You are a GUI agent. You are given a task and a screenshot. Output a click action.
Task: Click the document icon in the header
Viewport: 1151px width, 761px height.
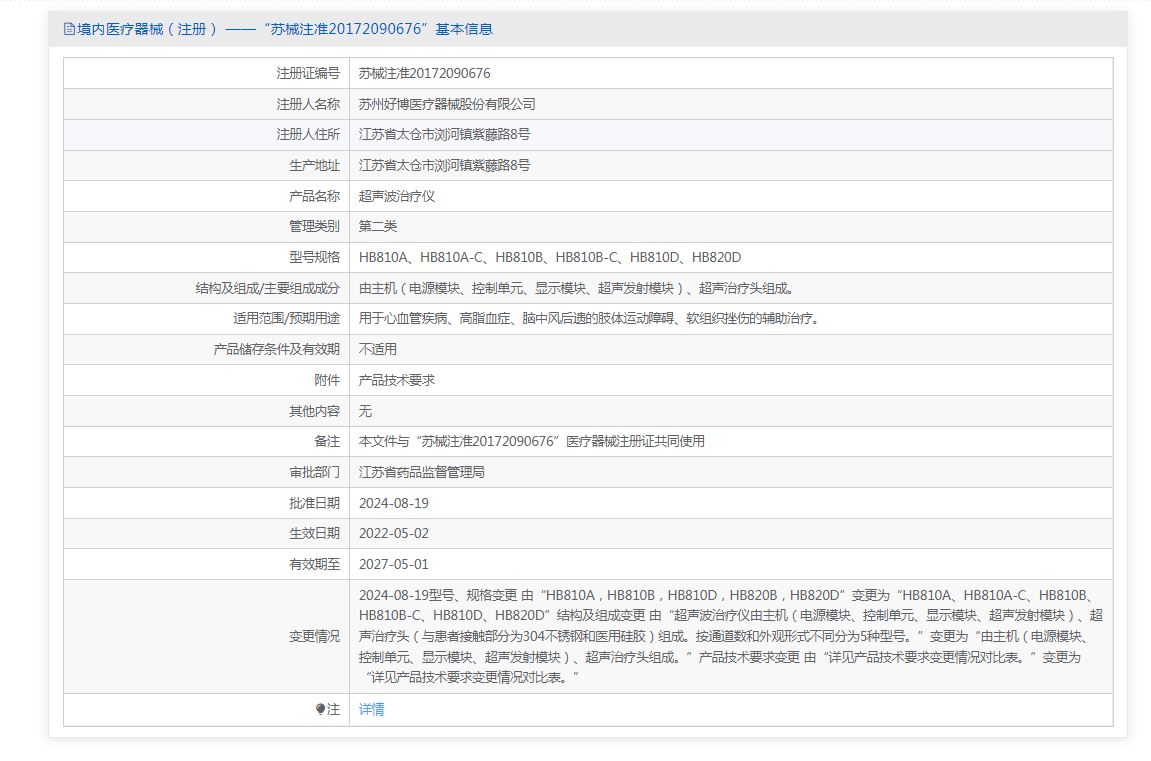(x=69, y=29)
